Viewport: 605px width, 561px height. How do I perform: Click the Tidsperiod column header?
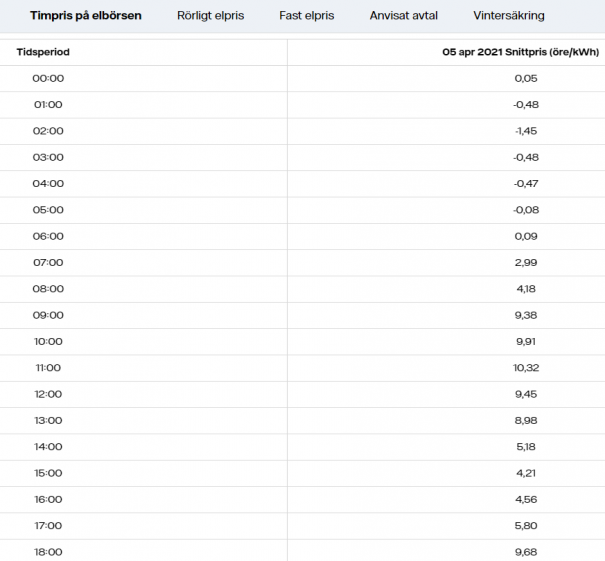coord(43,51)
